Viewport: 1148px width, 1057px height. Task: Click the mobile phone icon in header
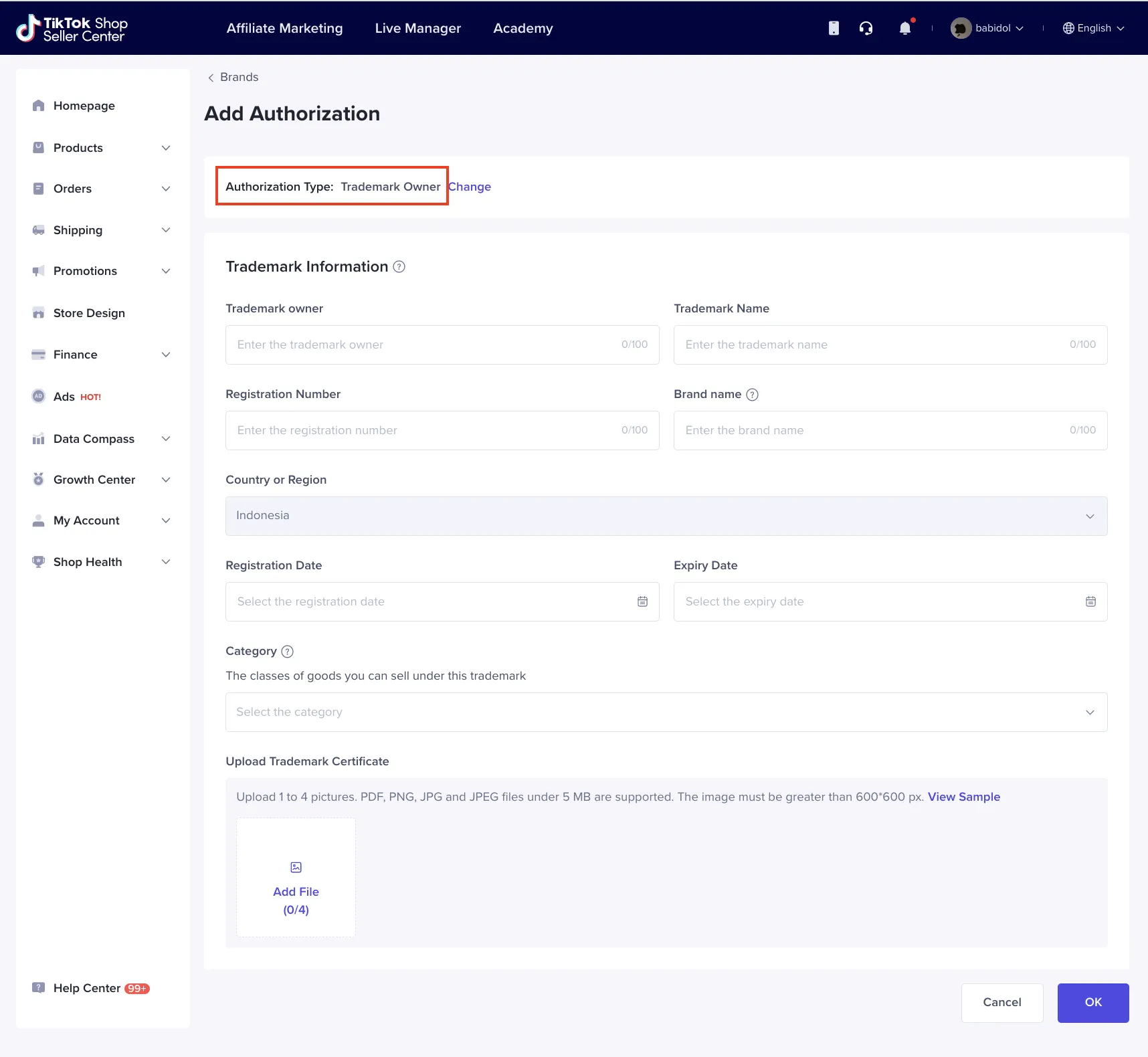[834, 28]
